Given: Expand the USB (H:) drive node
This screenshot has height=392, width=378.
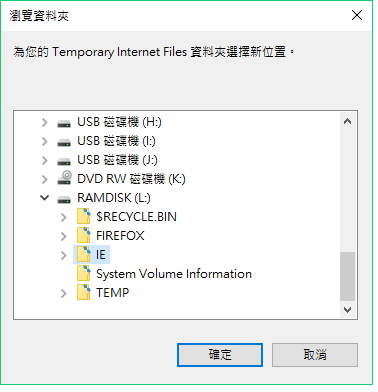Looking at the screenshot, I should click(45, 123).
